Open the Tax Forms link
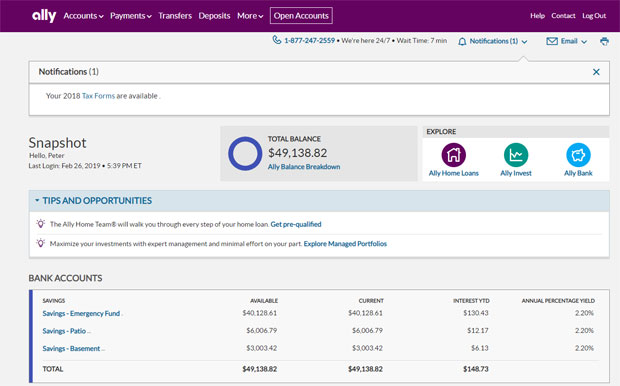This screenshot has width=620, height=386. (98, 96)
